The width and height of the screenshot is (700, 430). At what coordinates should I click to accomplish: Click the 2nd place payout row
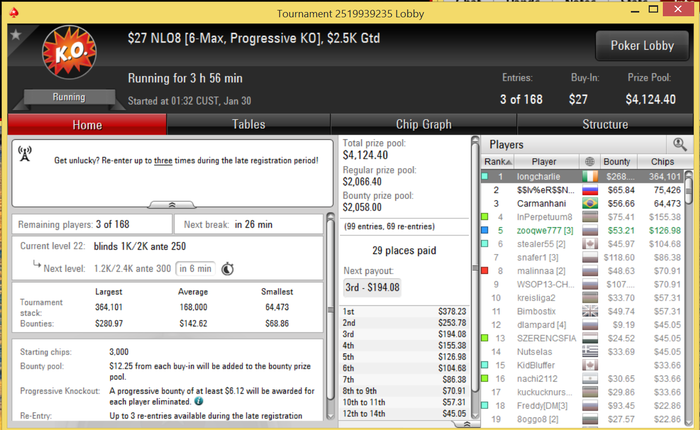tap(404, 322)
